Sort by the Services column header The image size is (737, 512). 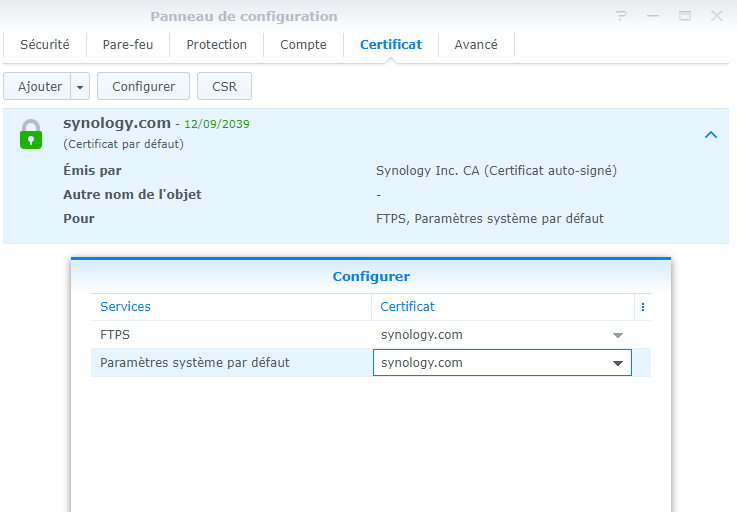tap(231, 307)
